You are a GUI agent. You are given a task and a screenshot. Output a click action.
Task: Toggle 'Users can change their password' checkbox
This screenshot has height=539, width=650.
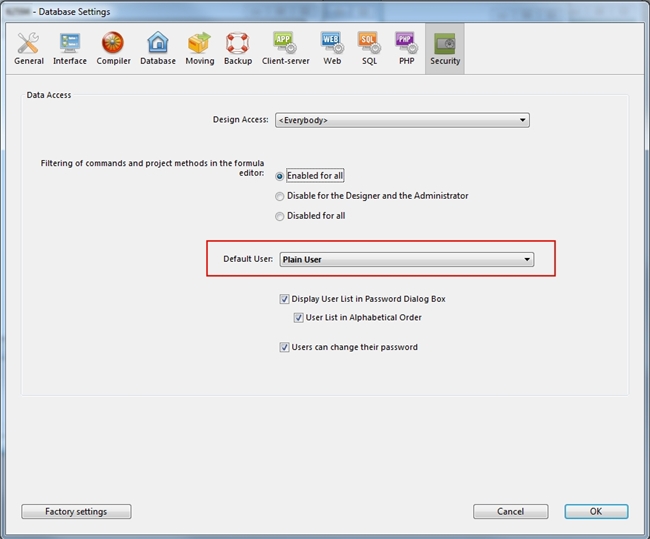tap(285, 348)
